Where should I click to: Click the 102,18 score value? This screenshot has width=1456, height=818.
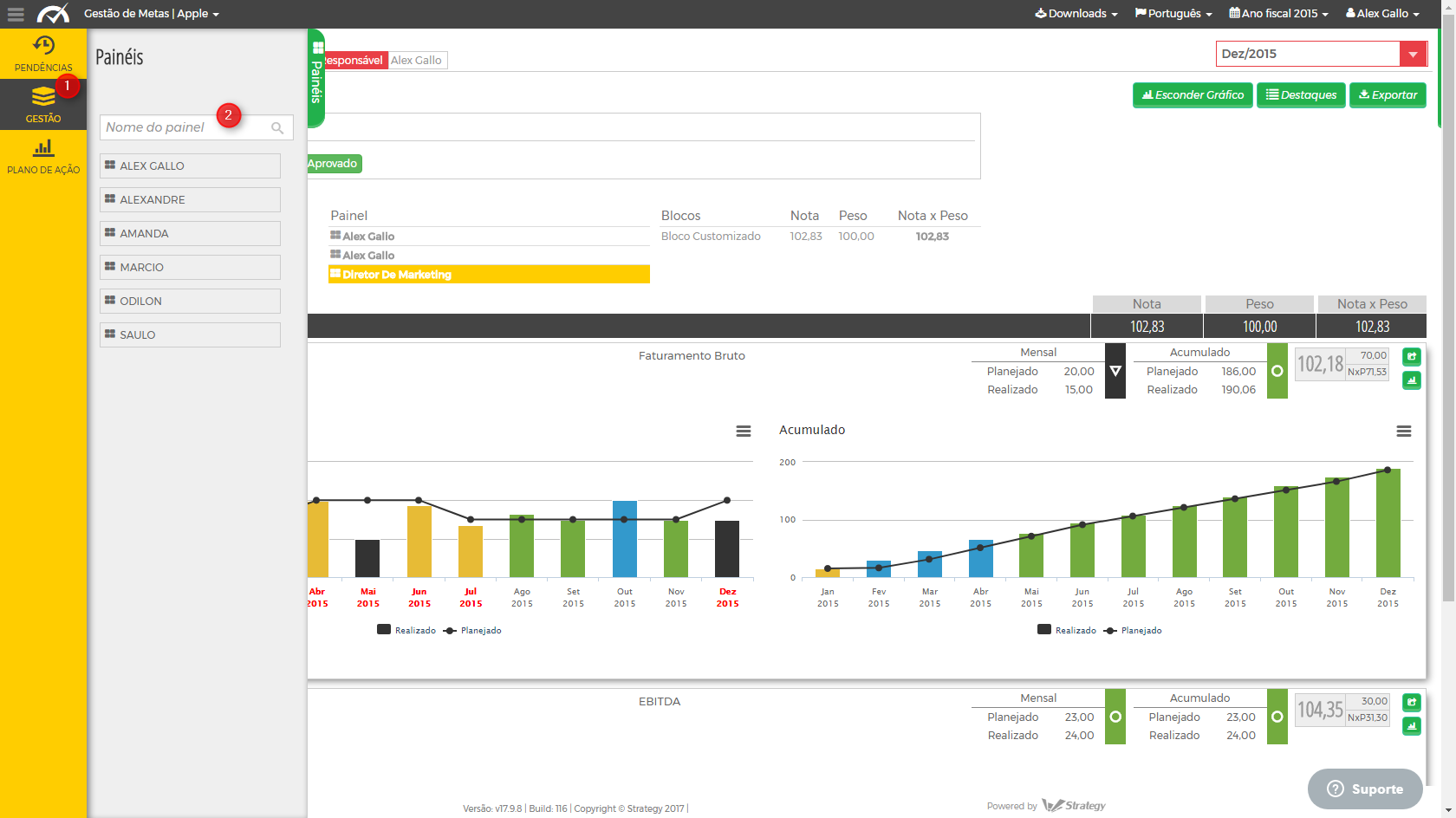(x=1320, y=364)
